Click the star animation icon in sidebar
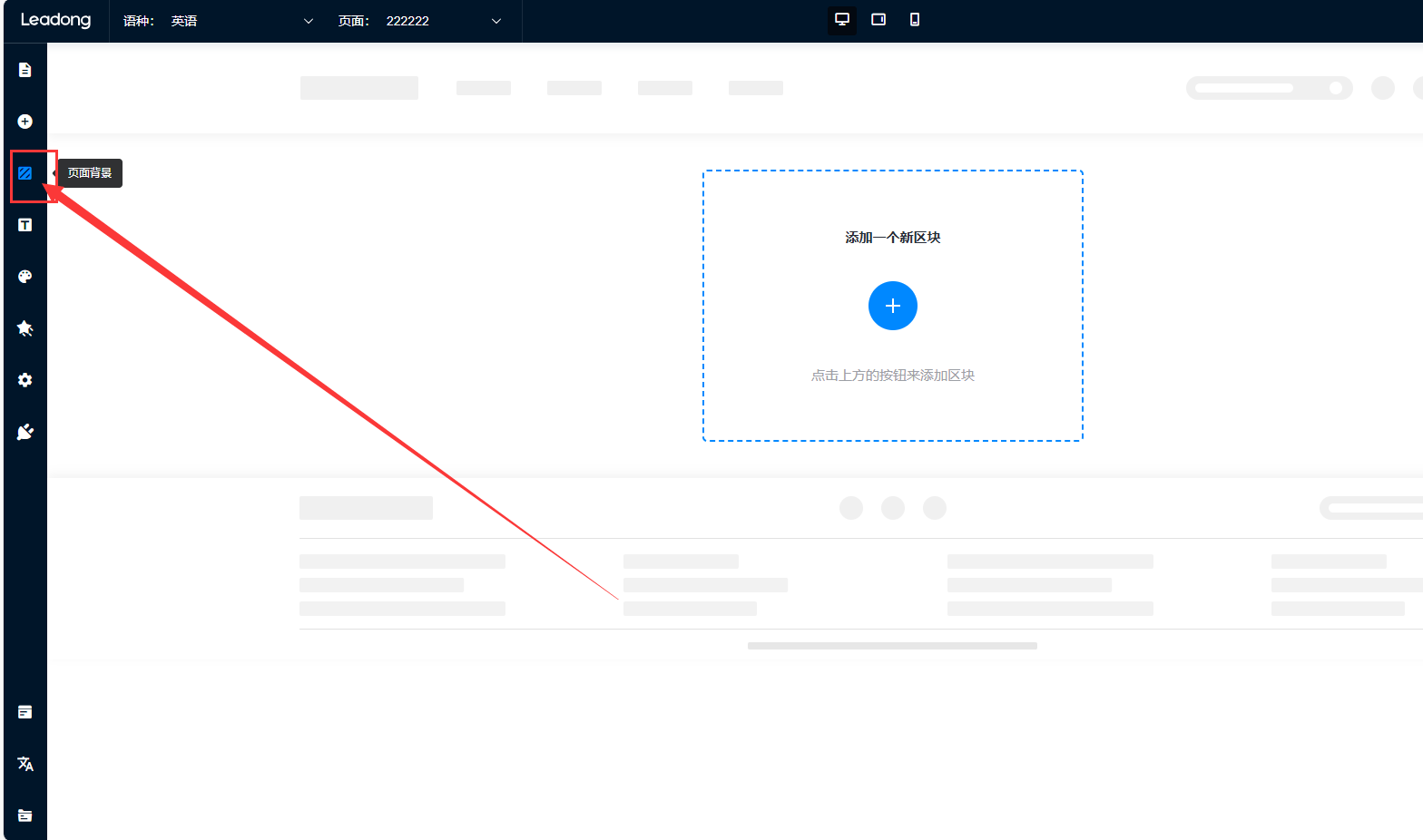 [25, 328]
